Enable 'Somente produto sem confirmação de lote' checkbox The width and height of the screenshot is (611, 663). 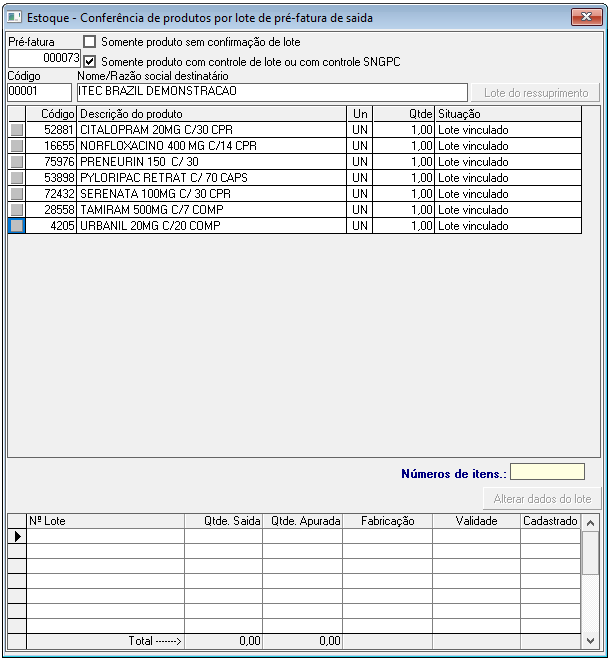(89, 41)
